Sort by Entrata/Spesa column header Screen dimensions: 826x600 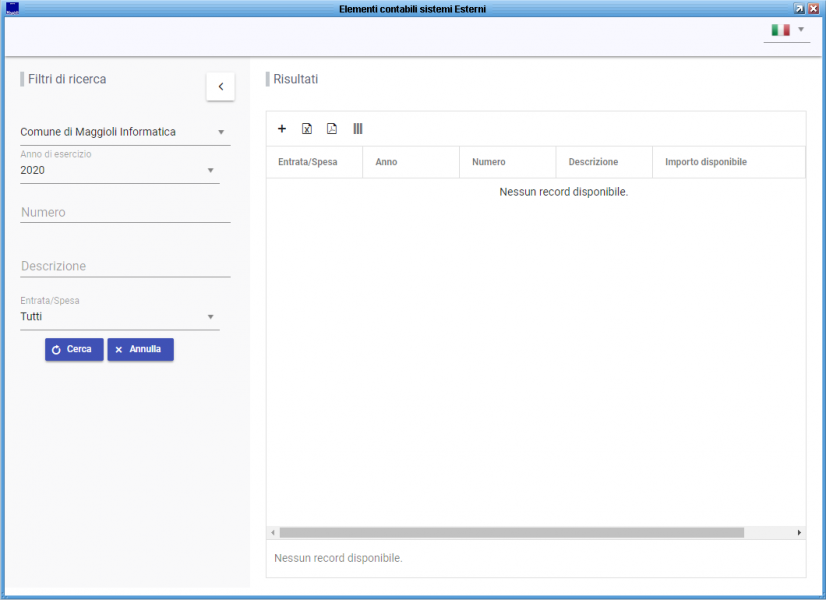(306, 162)
